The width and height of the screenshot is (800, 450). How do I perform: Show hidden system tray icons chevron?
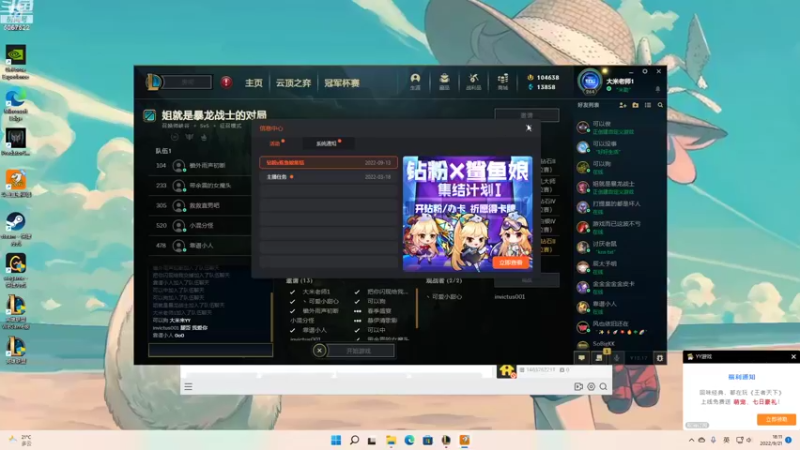[691, 440]
